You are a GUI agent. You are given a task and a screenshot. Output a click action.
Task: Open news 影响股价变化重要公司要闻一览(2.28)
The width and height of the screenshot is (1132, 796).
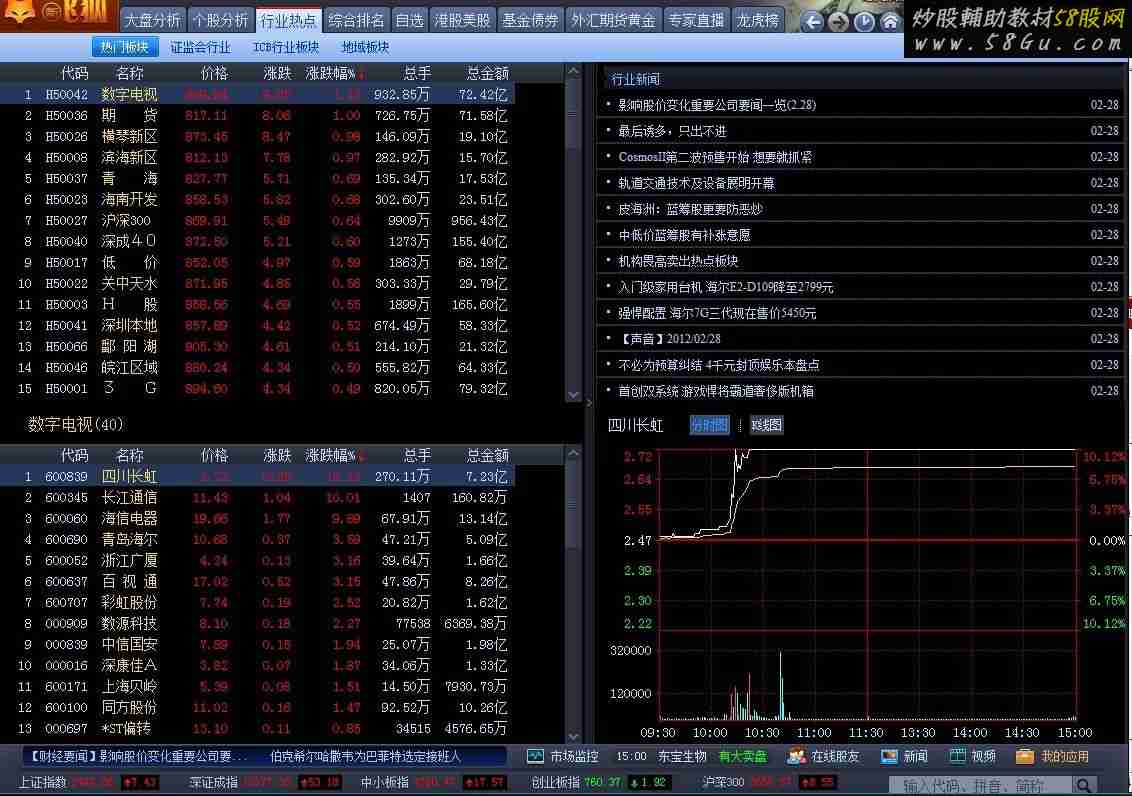click(x=717, y=105)
